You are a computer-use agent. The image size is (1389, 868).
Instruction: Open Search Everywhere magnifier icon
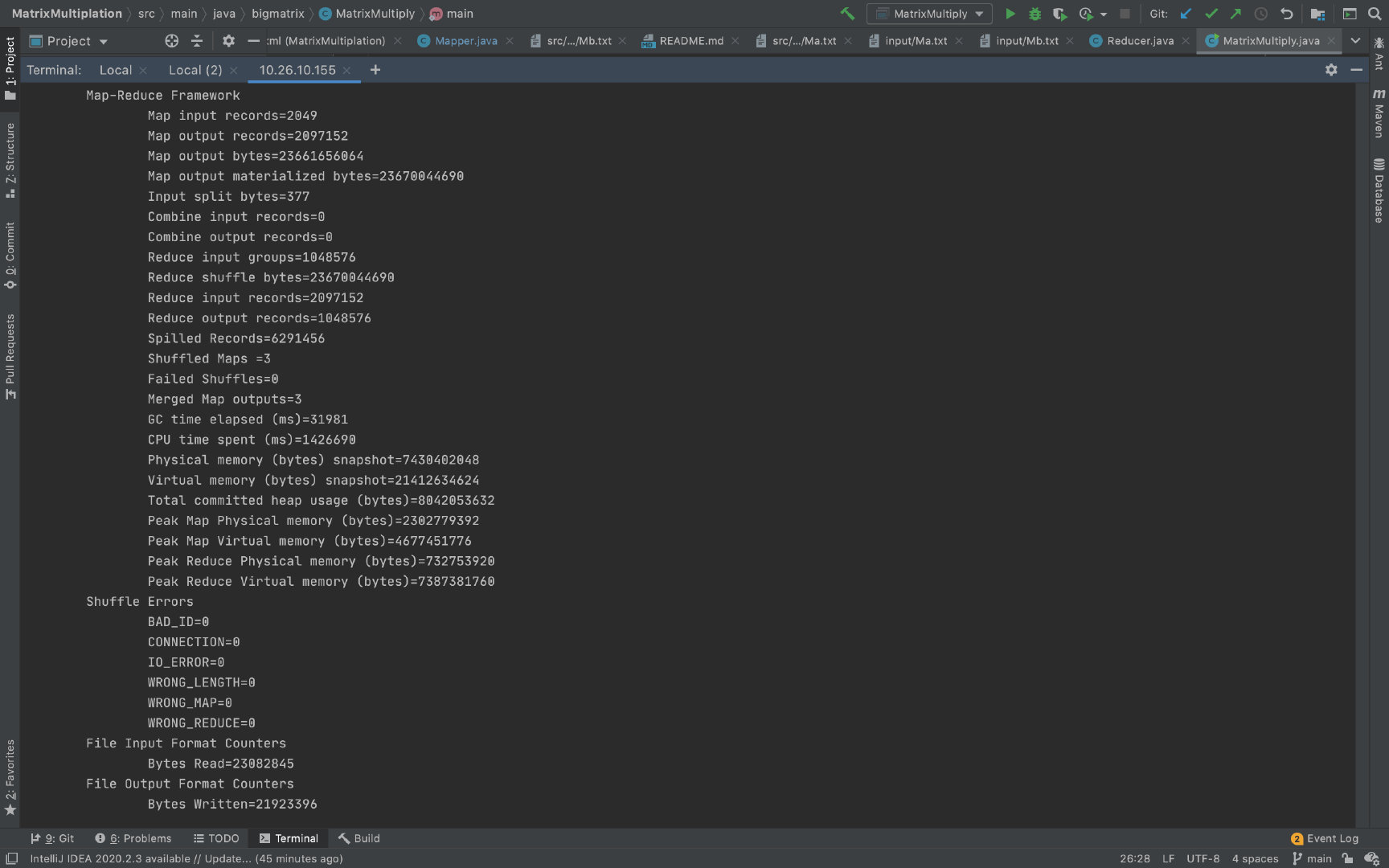pos(1375,14)
